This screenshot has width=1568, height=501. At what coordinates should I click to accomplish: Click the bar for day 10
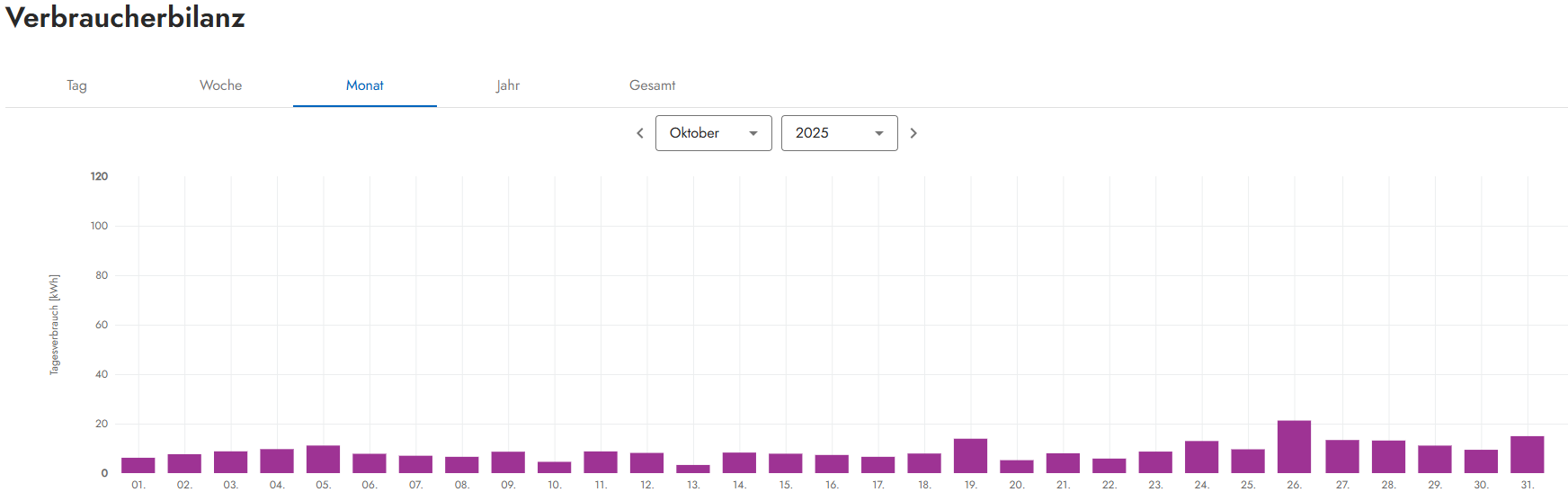coord(554,467)
